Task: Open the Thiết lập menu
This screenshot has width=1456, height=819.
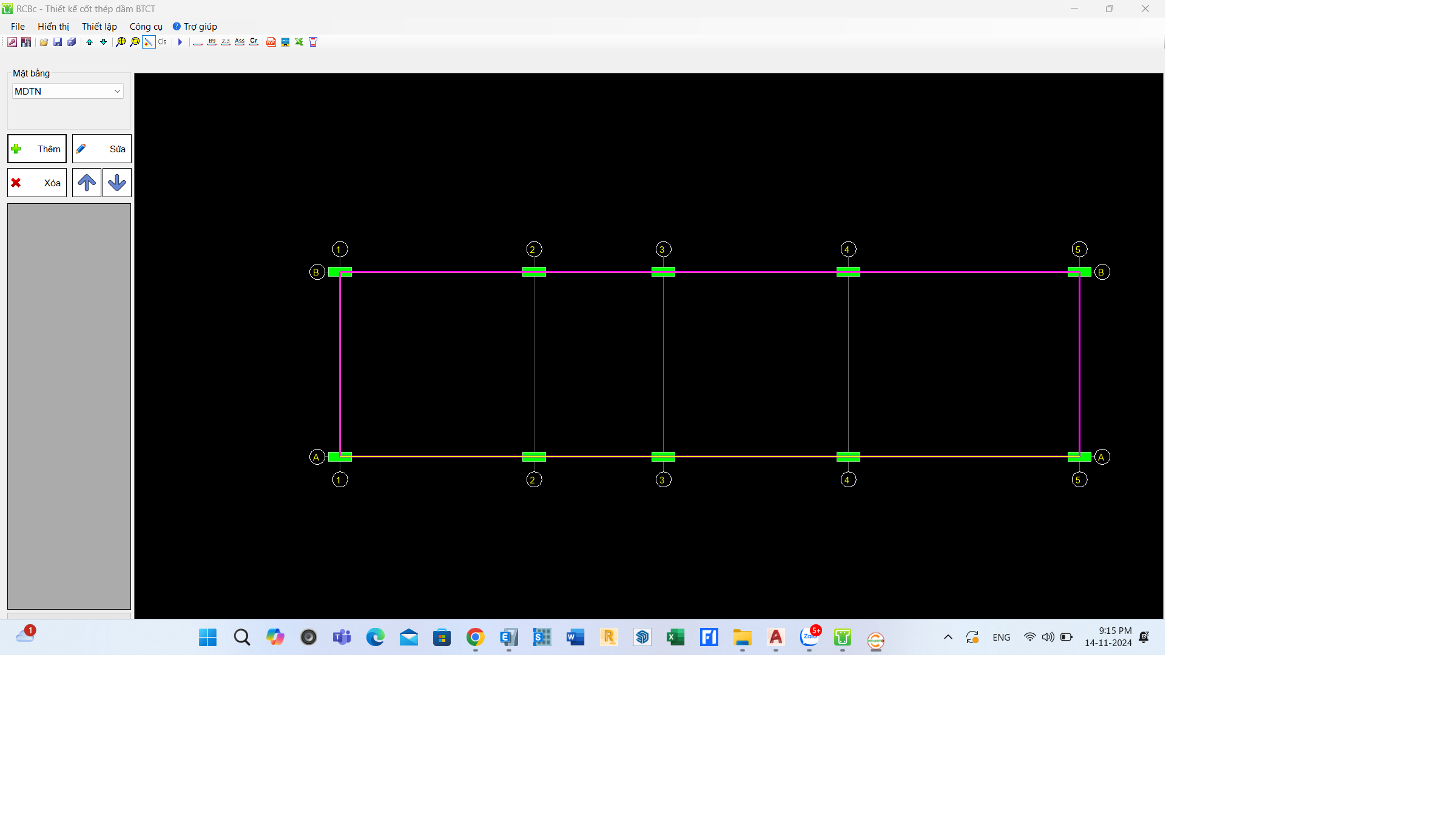Action: coord(99,27)
